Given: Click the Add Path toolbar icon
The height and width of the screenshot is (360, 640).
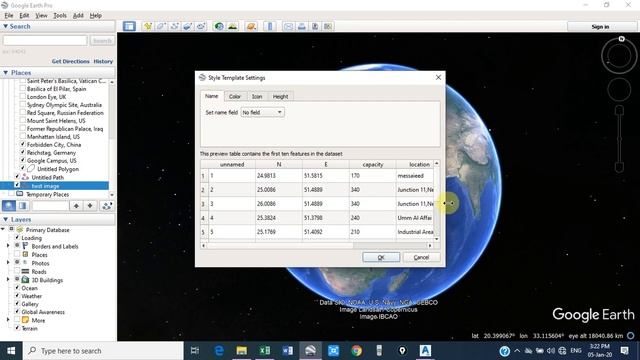Looking at the screenshot, I should (x=174, y=26).
